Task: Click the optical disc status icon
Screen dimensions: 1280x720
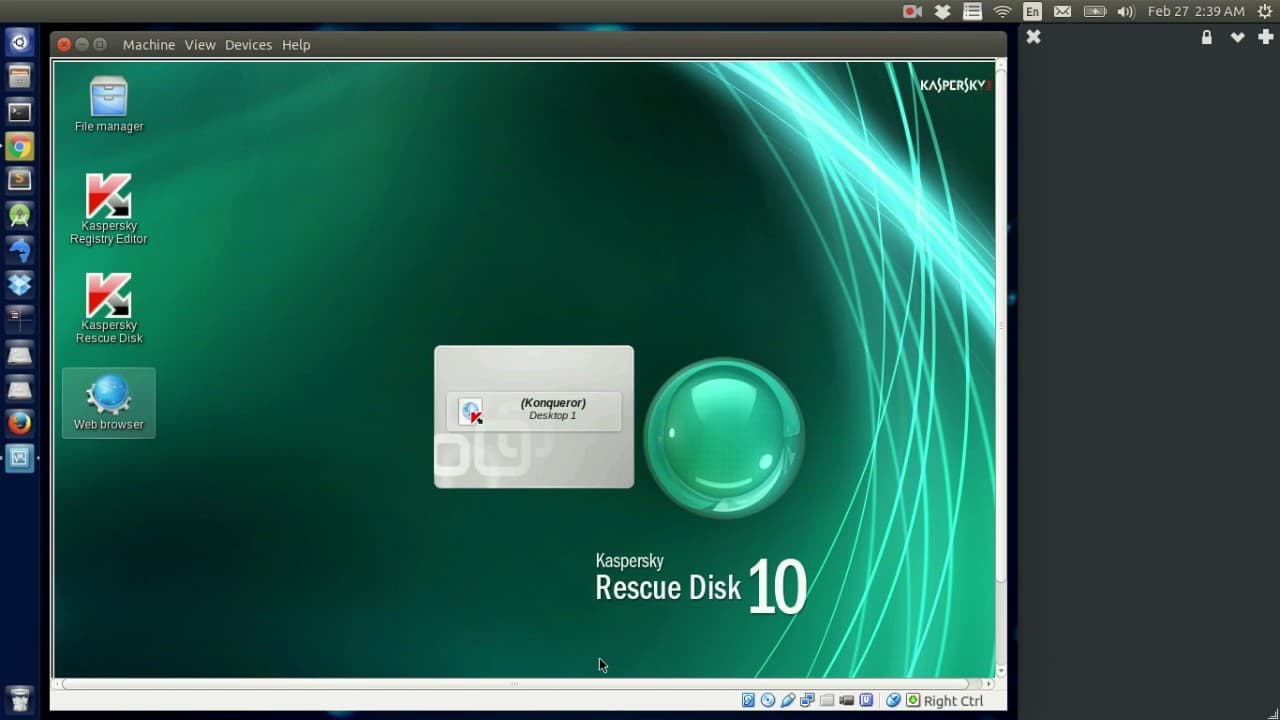Action: pos(768,701)
